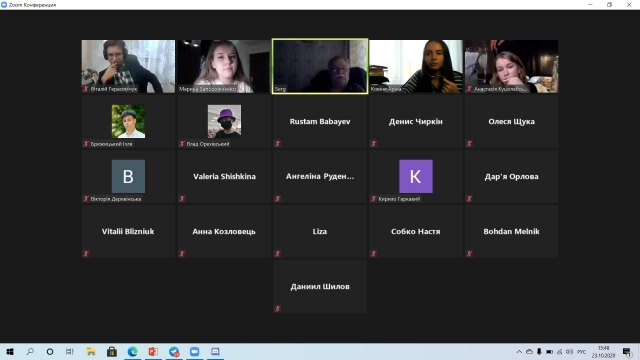The height and width of the screenshot is (360, 640).
Task: Select active speaker Serg video tile
Action: click(x=320, y=66)
